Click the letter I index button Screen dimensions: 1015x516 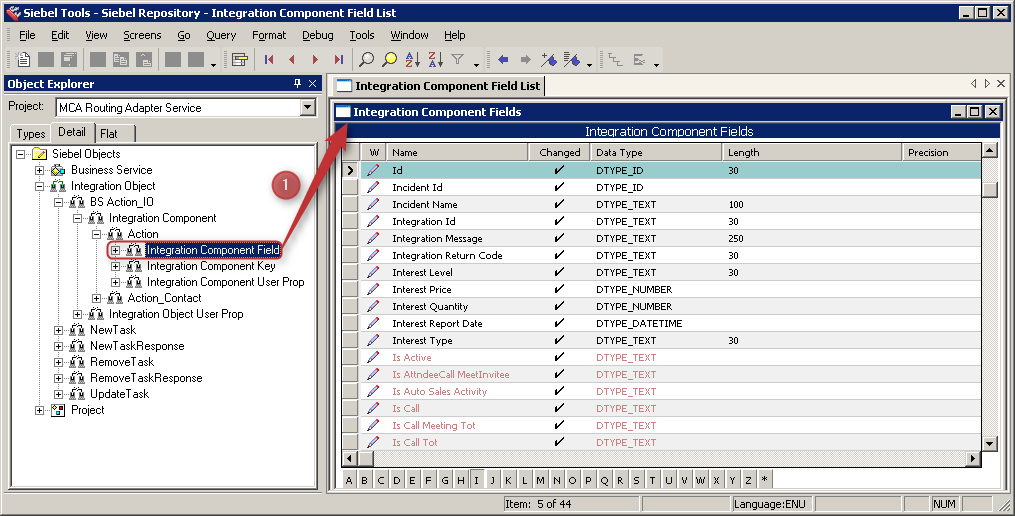click(476, 480)
